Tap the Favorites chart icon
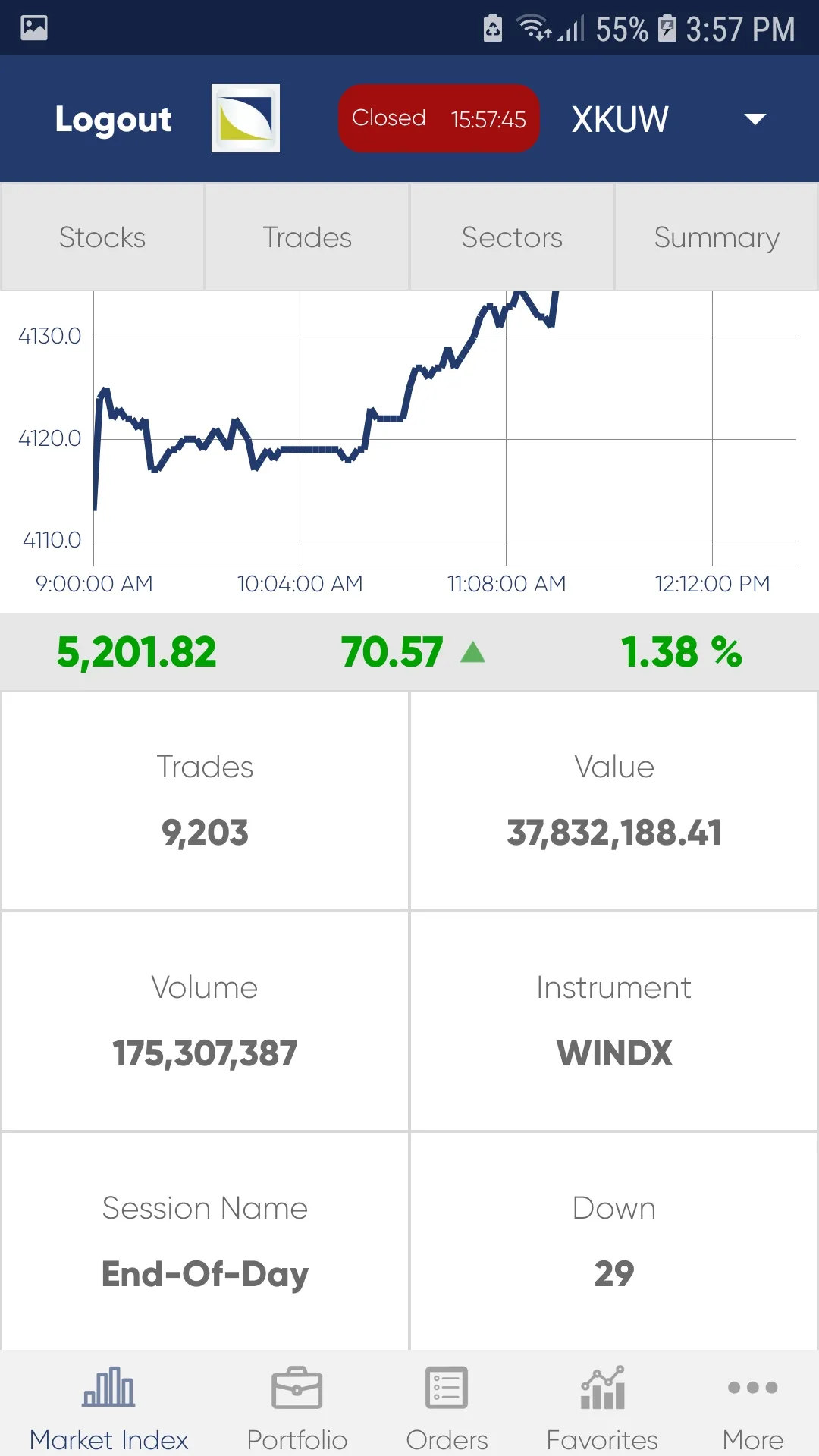The width and height of the screenshot is (819, 1456). click(602, 1388)
